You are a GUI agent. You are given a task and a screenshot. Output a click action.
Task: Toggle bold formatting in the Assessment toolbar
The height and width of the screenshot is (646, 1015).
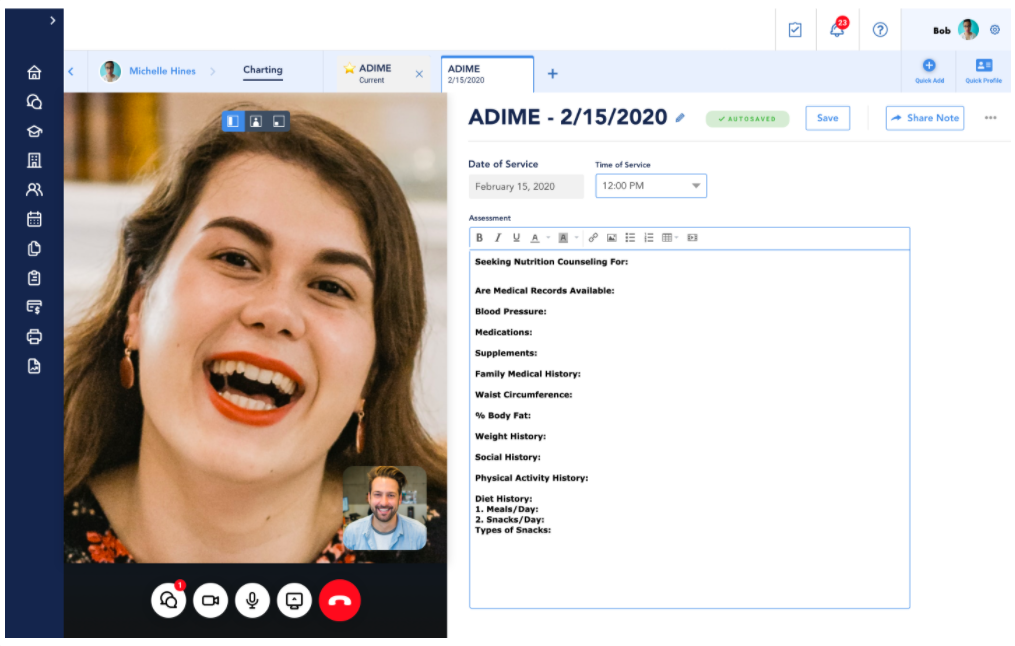479,238
